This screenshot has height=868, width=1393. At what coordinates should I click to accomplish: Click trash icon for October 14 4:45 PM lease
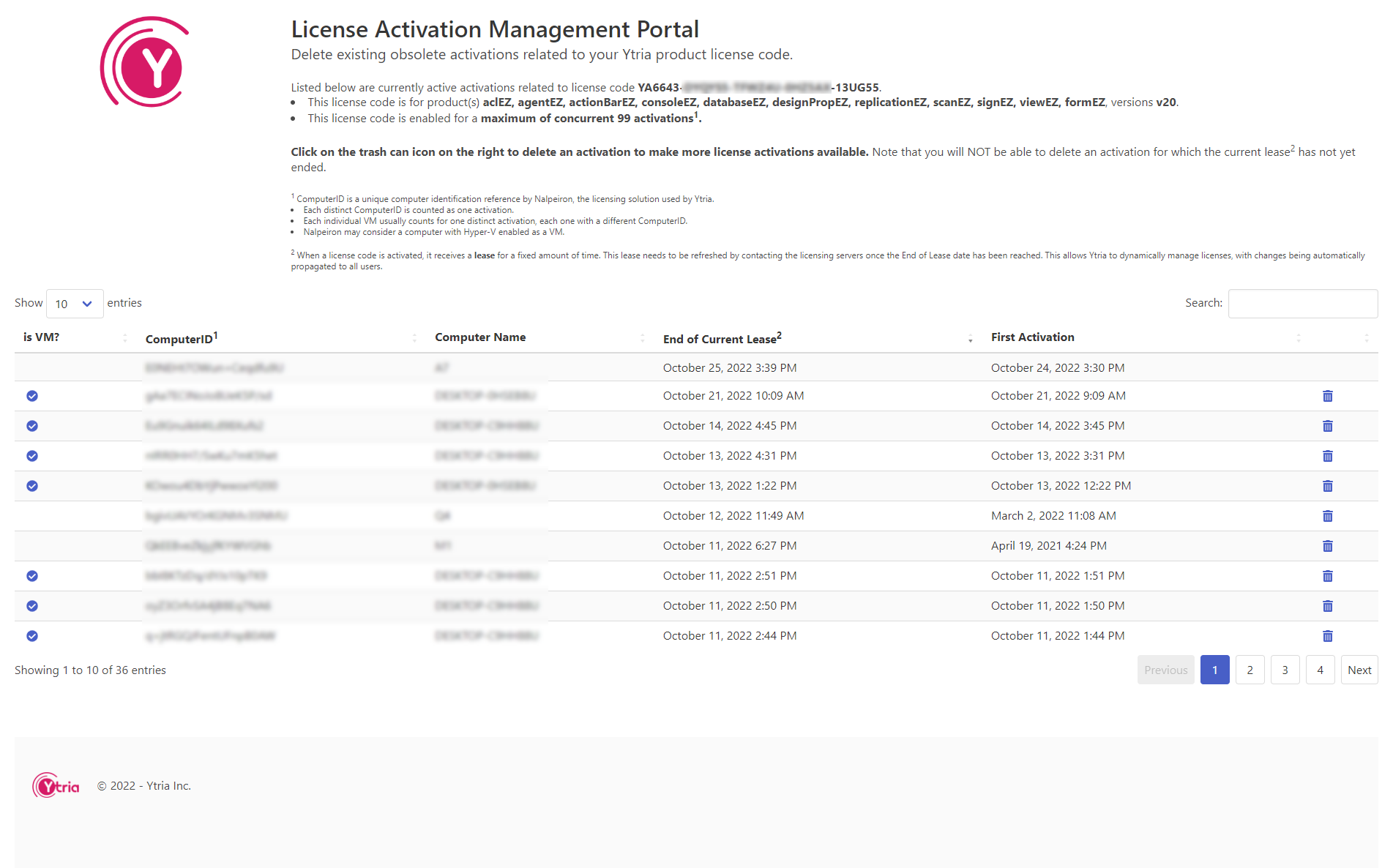point(1327,426)
